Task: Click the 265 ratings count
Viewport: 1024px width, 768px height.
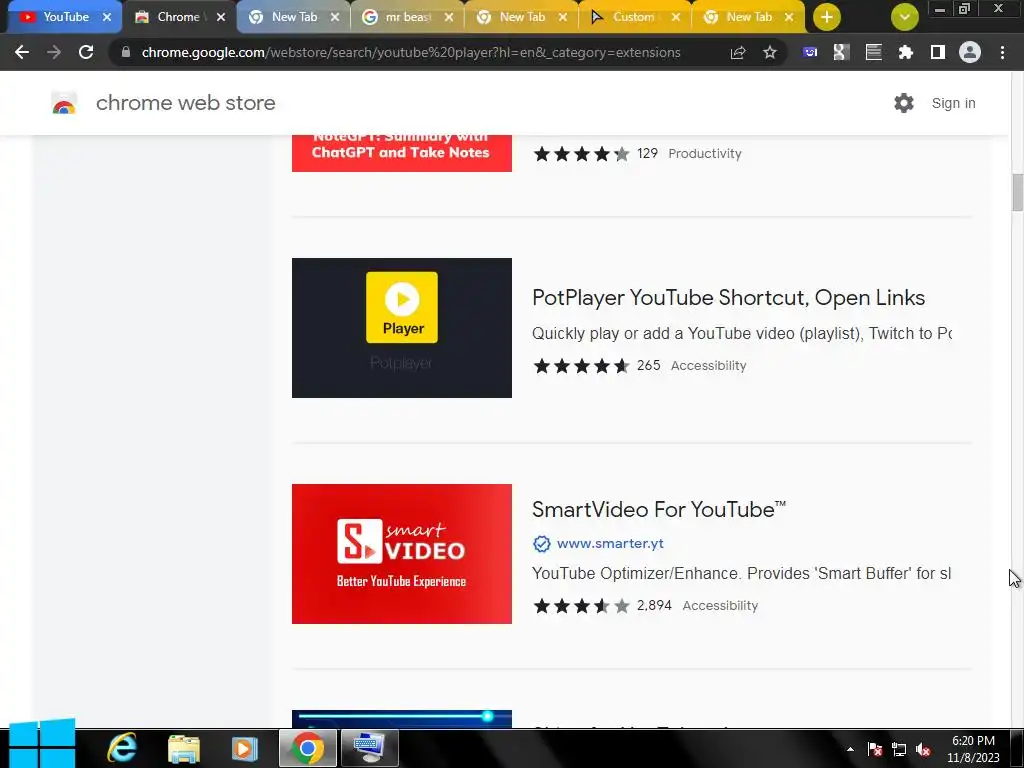Action: [x=648, y=365]
